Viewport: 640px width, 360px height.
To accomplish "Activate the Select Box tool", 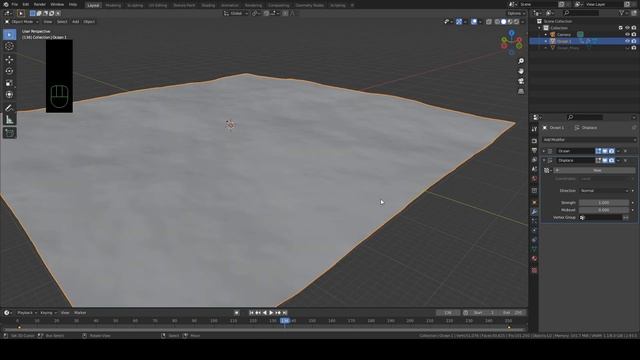I will (9, 34).
